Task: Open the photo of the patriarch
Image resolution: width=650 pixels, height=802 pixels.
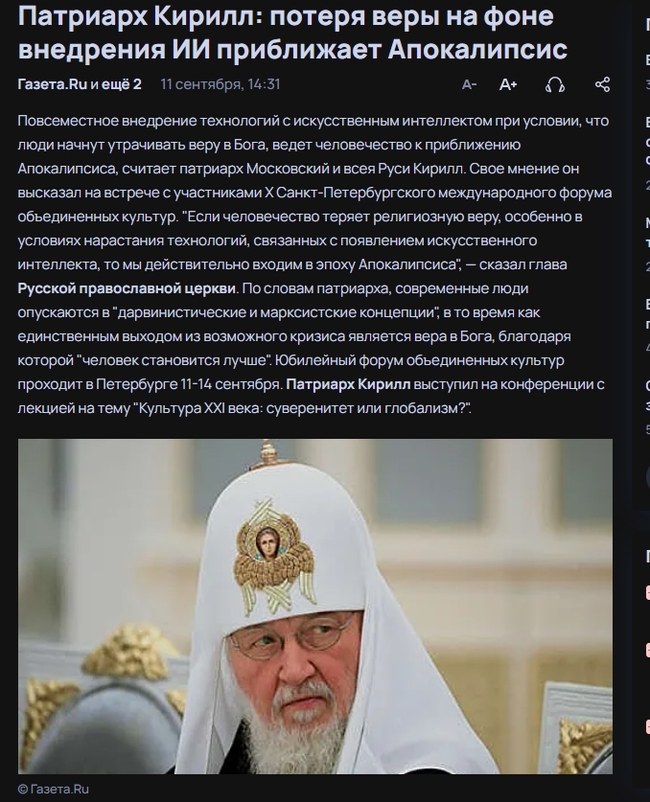Action: click(x=315, y=606)
